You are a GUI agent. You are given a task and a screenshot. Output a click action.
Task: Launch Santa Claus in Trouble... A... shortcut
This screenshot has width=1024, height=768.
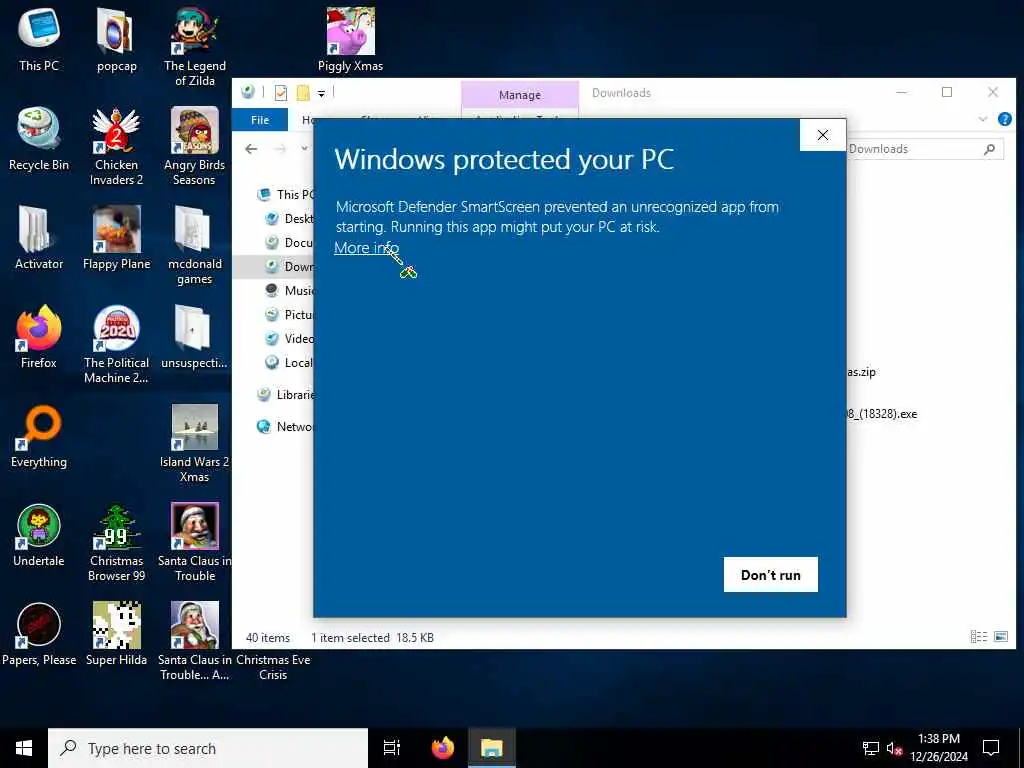tap(195, 641)
